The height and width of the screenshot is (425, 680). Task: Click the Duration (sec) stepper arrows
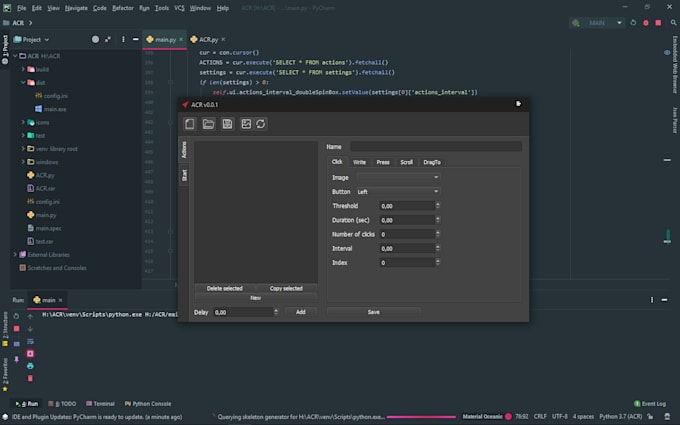pyautogui.click(x=438, y=220)
